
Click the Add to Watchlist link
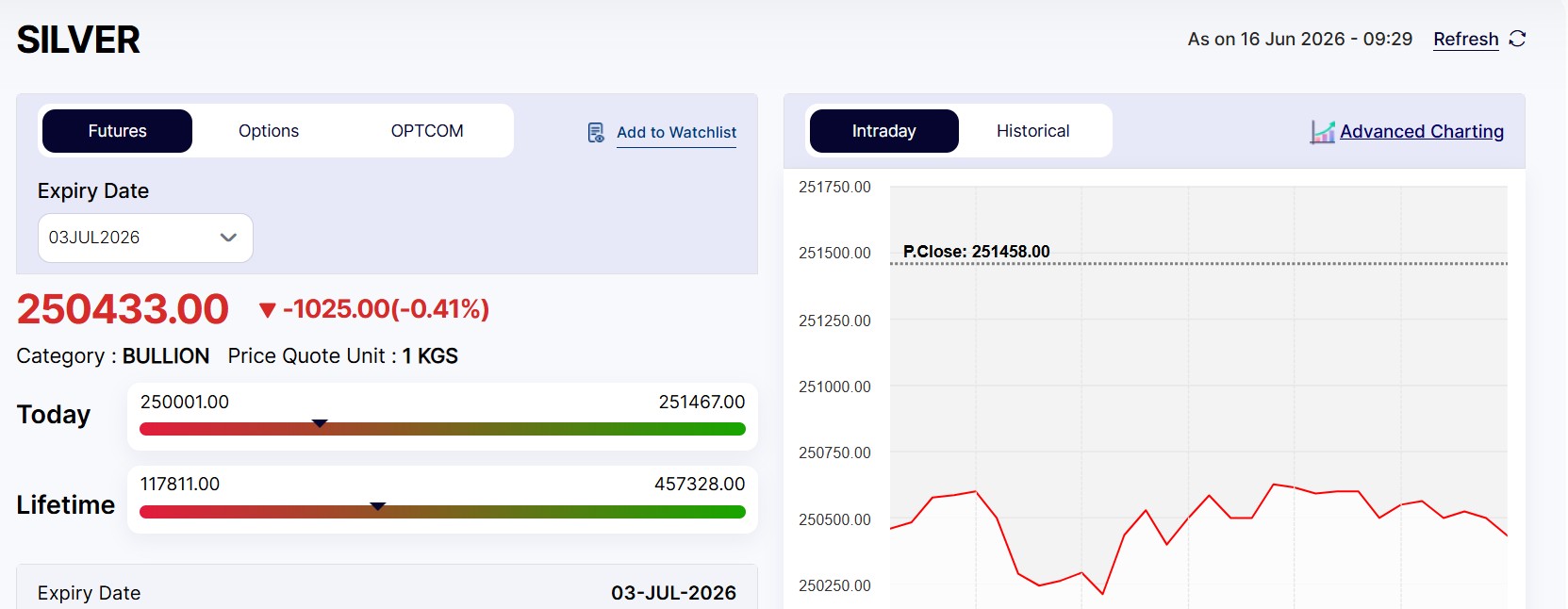[676, 133]
